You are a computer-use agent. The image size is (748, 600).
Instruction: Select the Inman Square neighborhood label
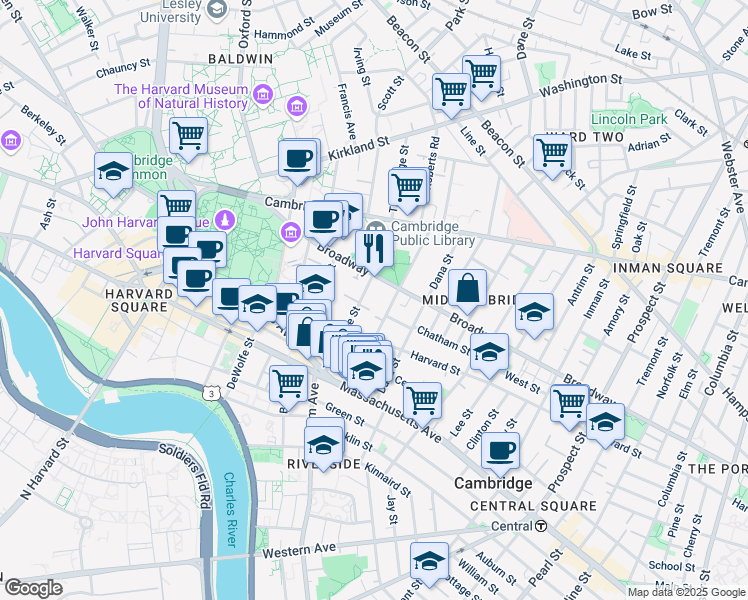[668, 268]
